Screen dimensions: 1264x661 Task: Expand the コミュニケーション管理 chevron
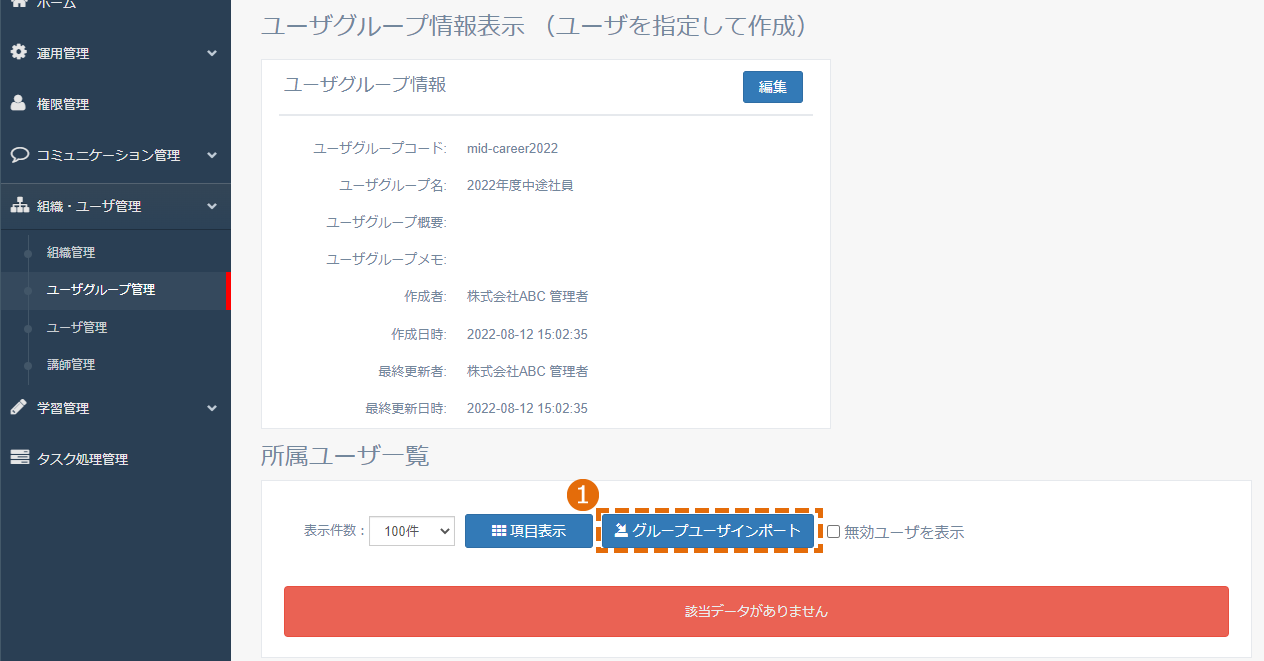pyautogui.click(x=211, y=155)
